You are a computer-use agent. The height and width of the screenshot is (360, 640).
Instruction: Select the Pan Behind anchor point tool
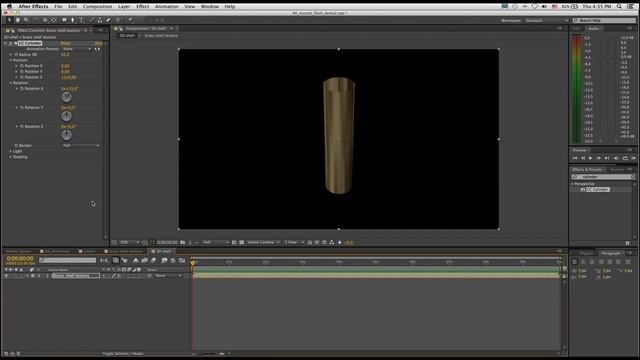coord(54,20)
